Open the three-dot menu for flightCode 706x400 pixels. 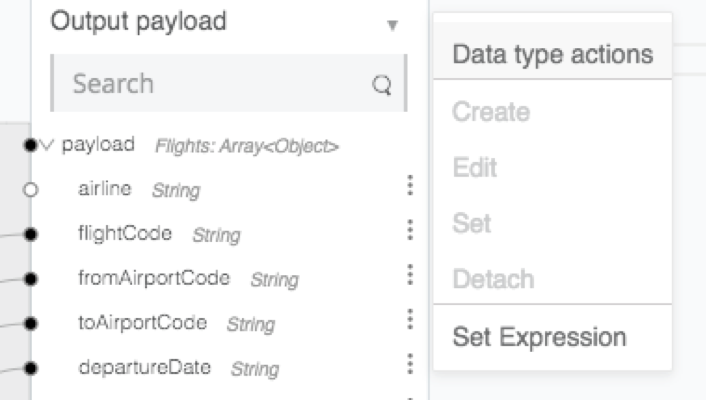pyautogui.click(x=410, y=230)
